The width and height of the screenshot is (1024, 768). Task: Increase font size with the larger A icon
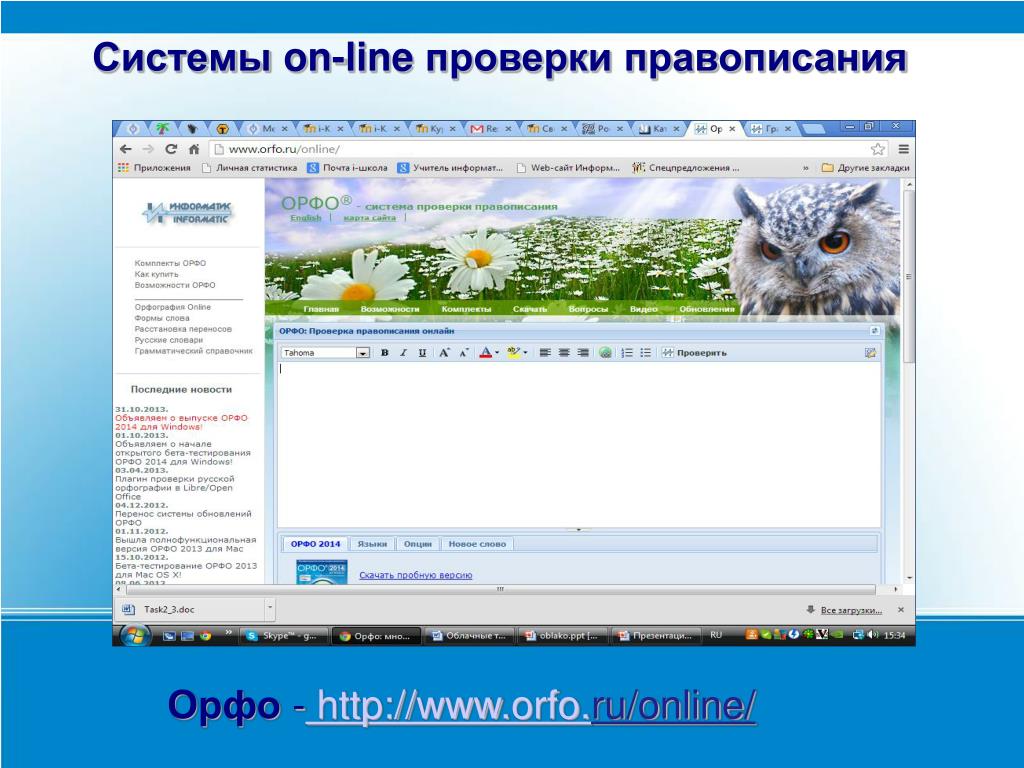coord(444,353)
